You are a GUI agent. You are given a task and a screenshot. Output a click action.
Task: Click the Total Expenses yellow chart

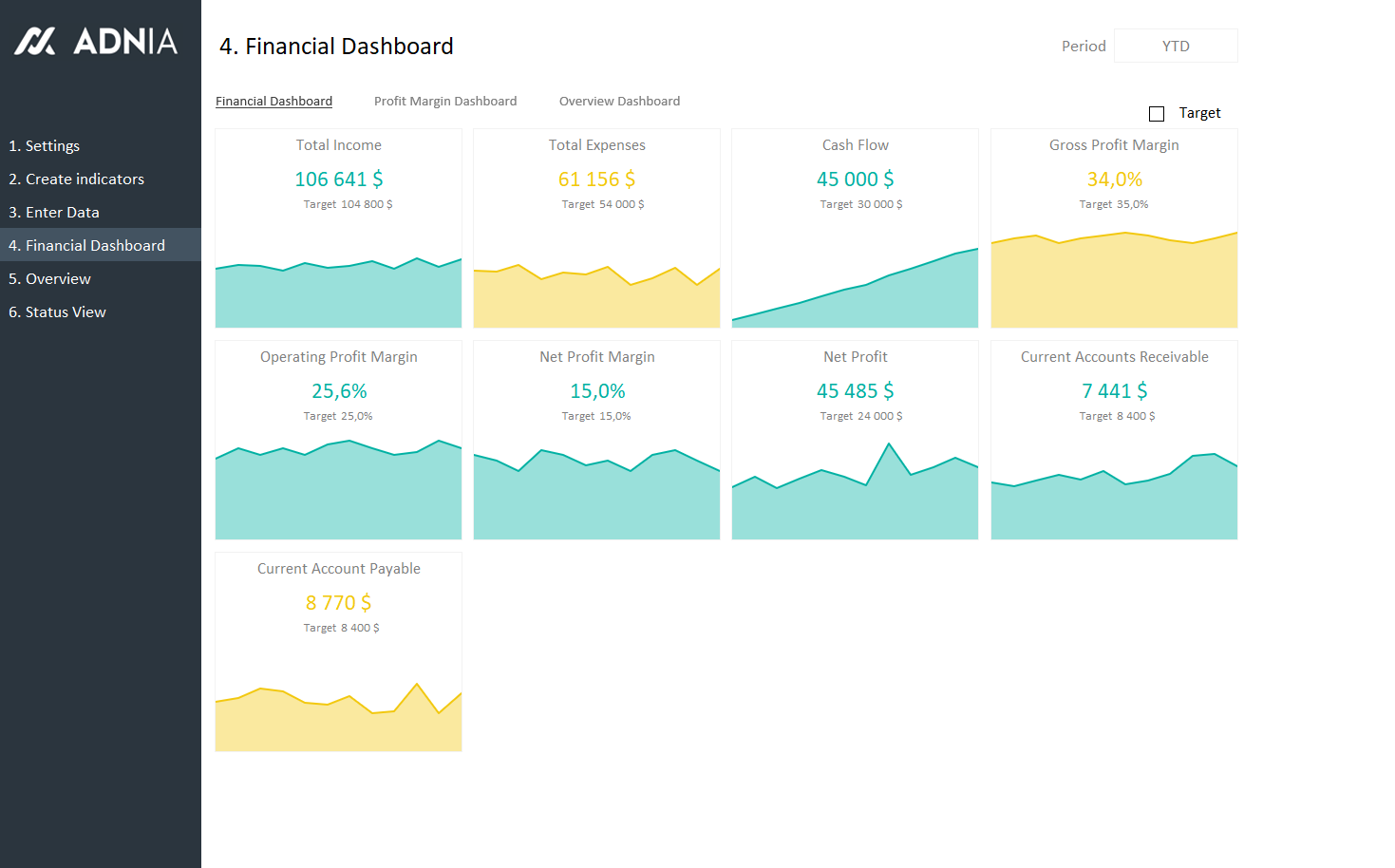596,302
